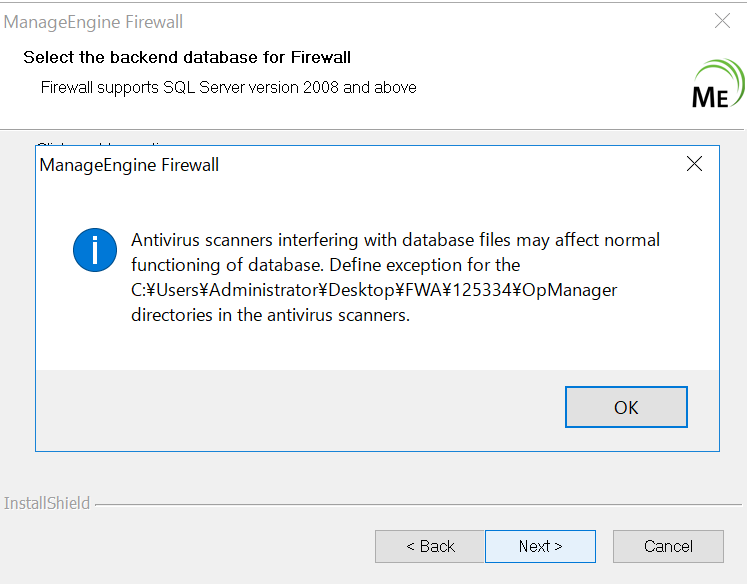Screen dimensions: 747x584
Task: Click the ManageEngine ME logo
Action: [x=717, y=84]
